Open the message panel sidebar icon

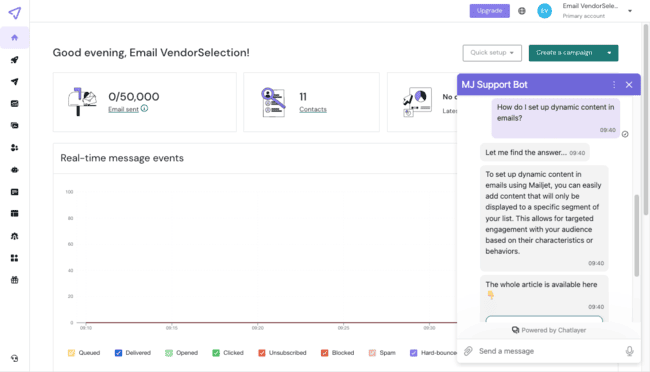(x=15, y=192)
